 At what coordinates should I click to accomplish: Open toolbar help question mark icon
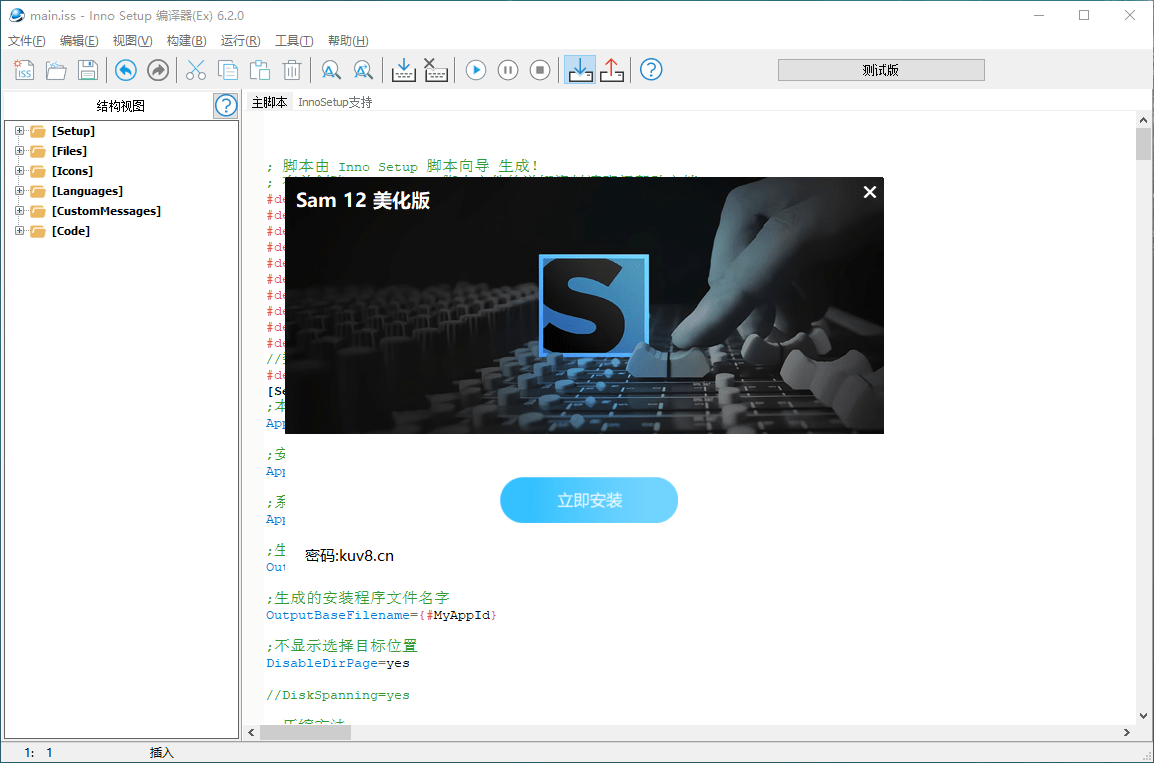pos(651,70)
